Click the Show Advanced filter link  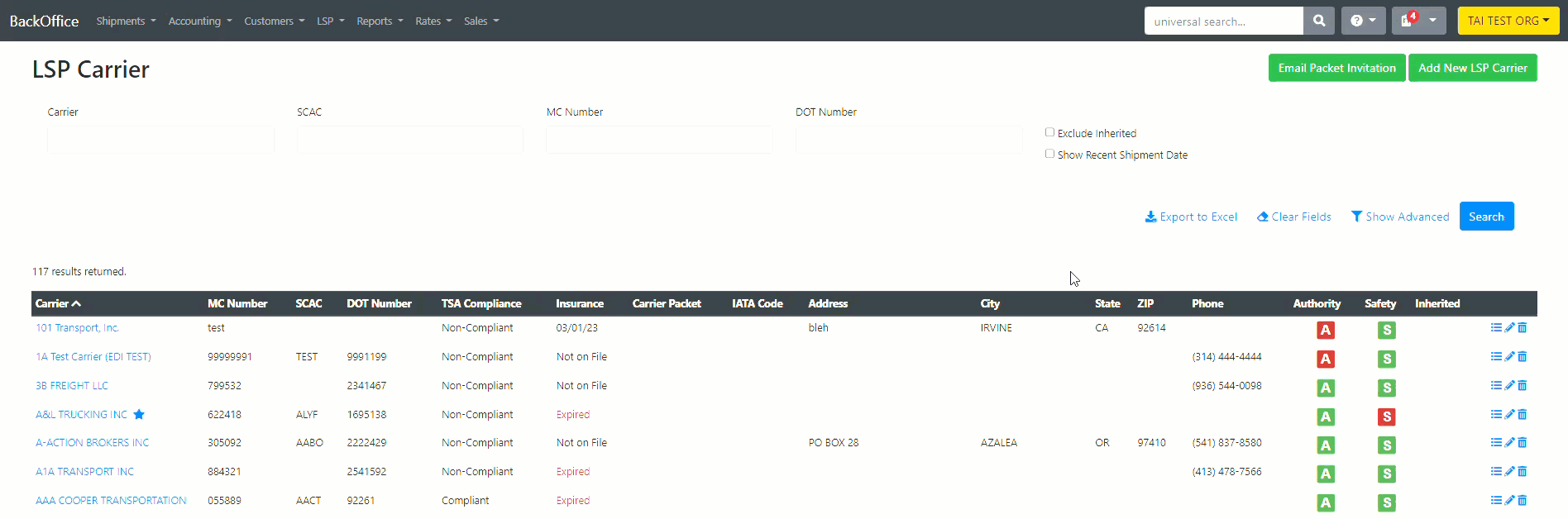point(1400,217)
